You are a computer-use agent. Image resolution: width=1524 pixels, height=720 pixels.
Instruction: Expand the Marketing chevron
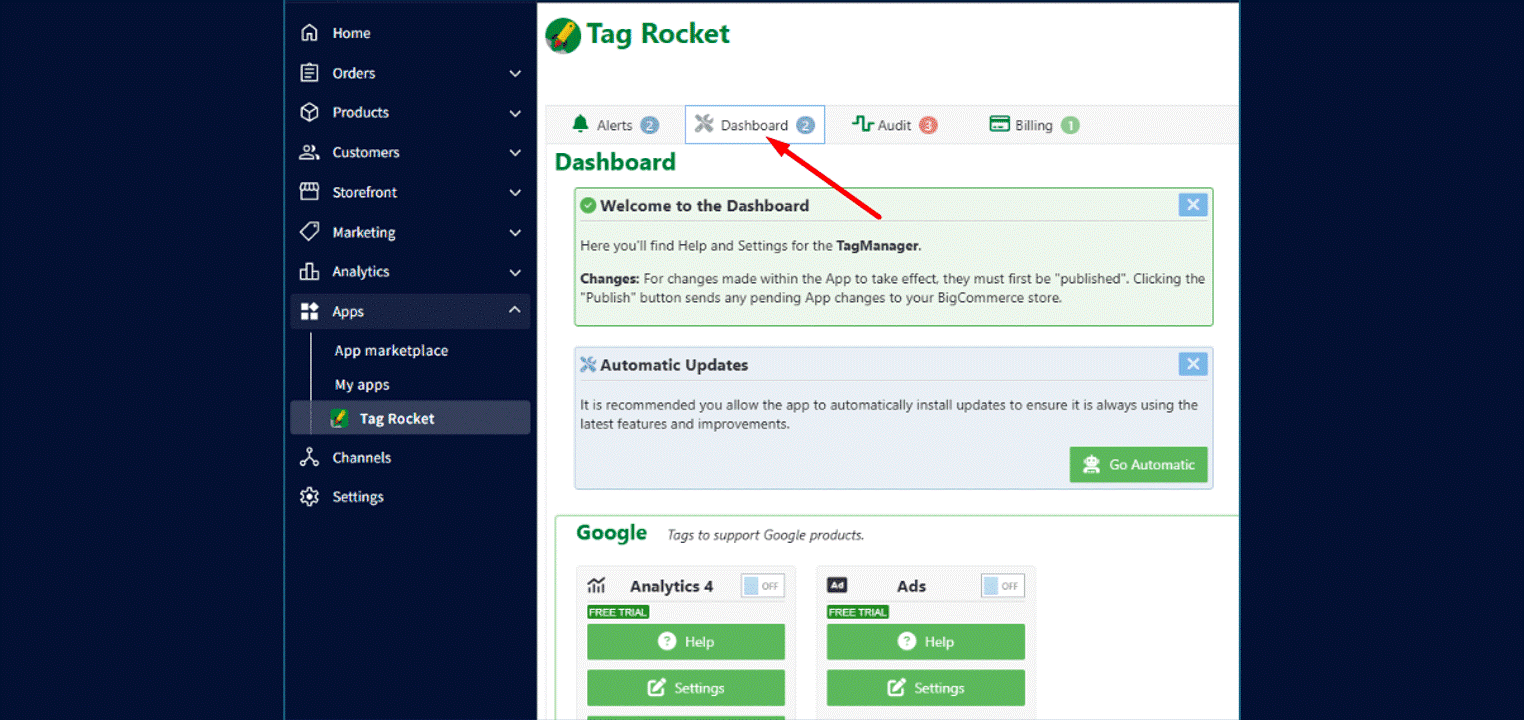click(x=515, y=232)
